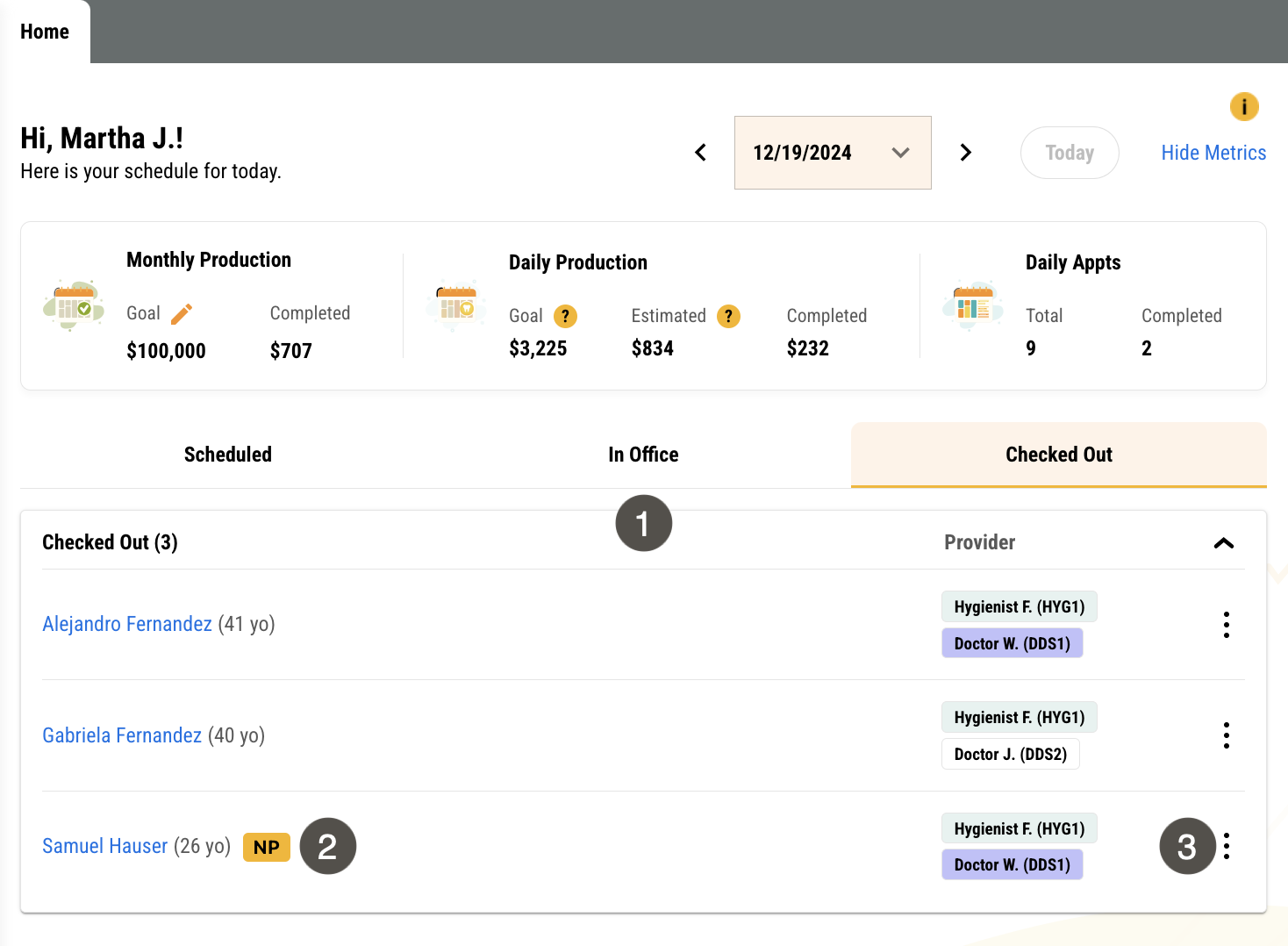Open Alejandro Fernandez more options menu
1288x946 pixels.
[1227, 625]
